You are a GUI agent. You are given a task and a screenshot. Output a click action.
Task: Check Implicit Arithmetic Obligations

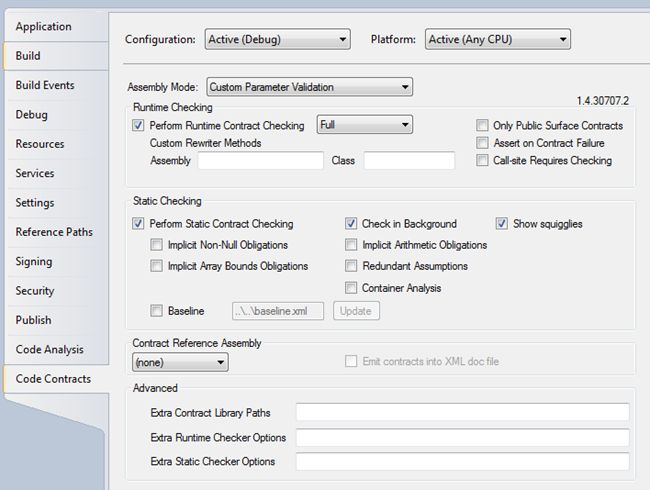coord(351,245)
